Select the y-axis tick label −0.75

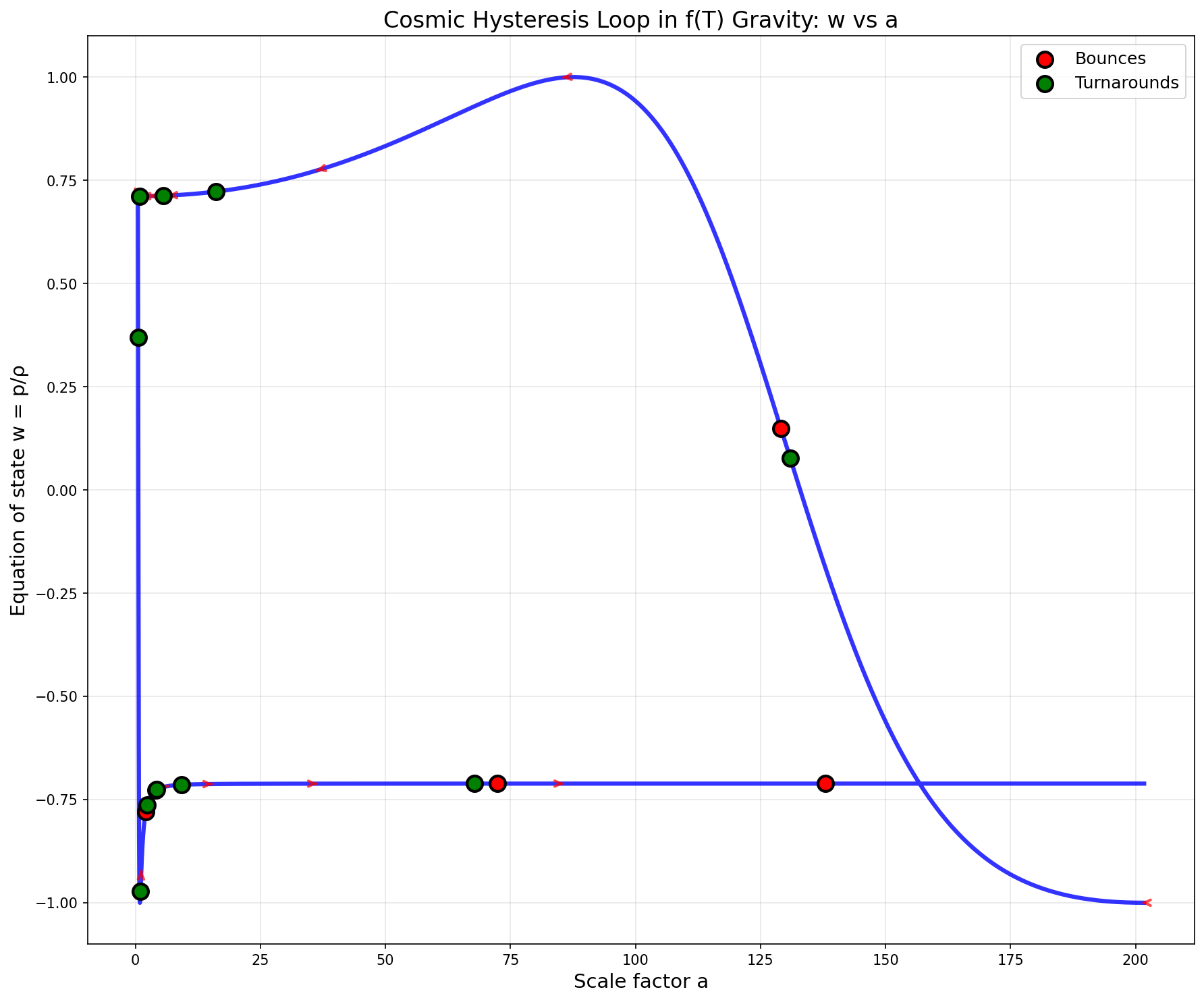[57, 800]
